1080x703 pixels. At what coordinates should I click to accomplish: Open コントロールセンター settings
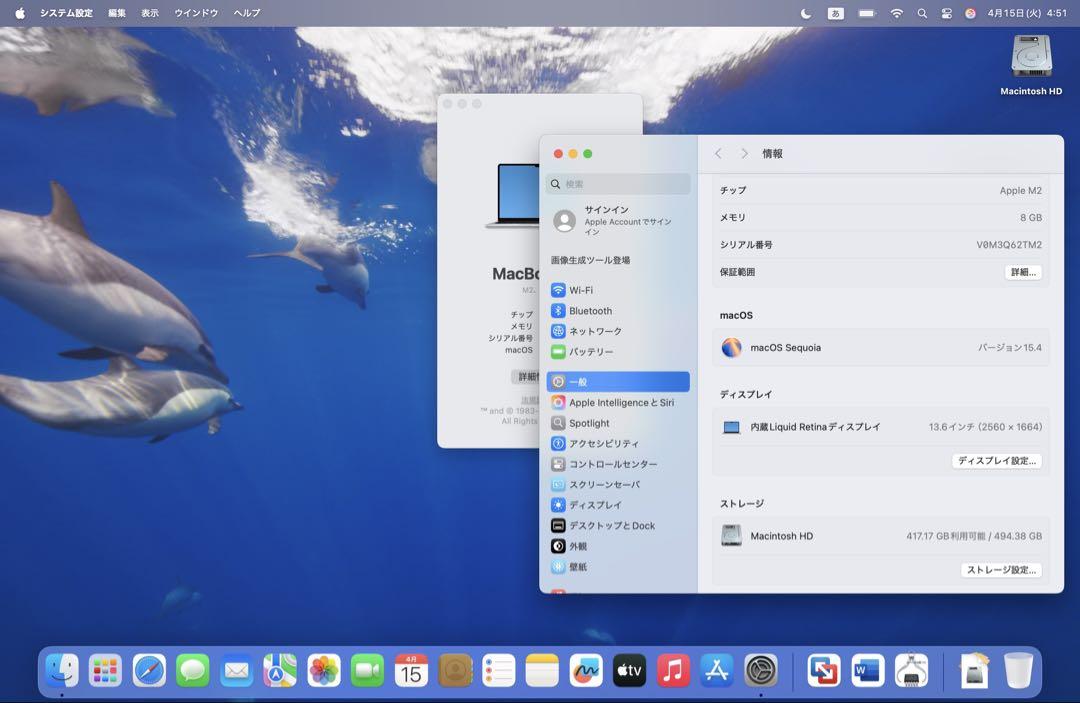point(618,464)
